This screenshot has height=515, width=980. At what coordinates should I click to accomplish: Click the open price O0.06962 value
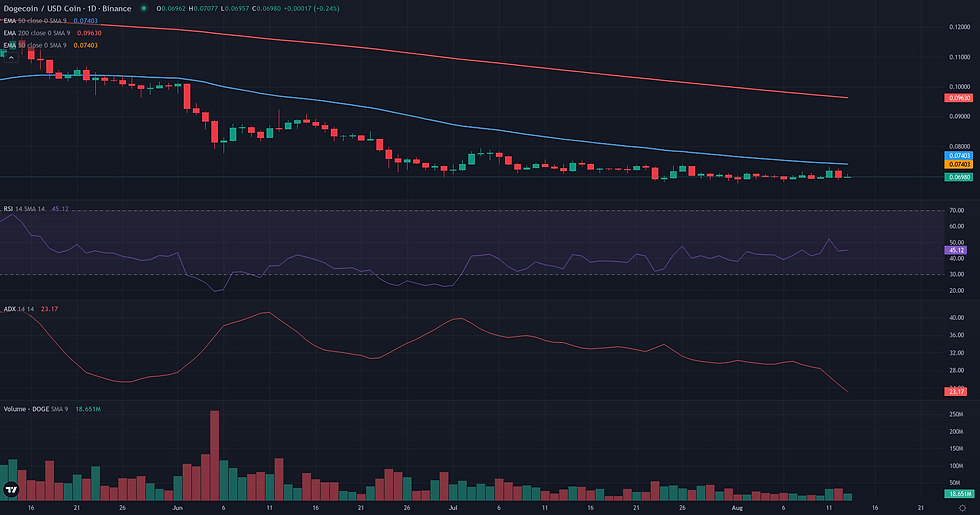(x=171, y=9)
